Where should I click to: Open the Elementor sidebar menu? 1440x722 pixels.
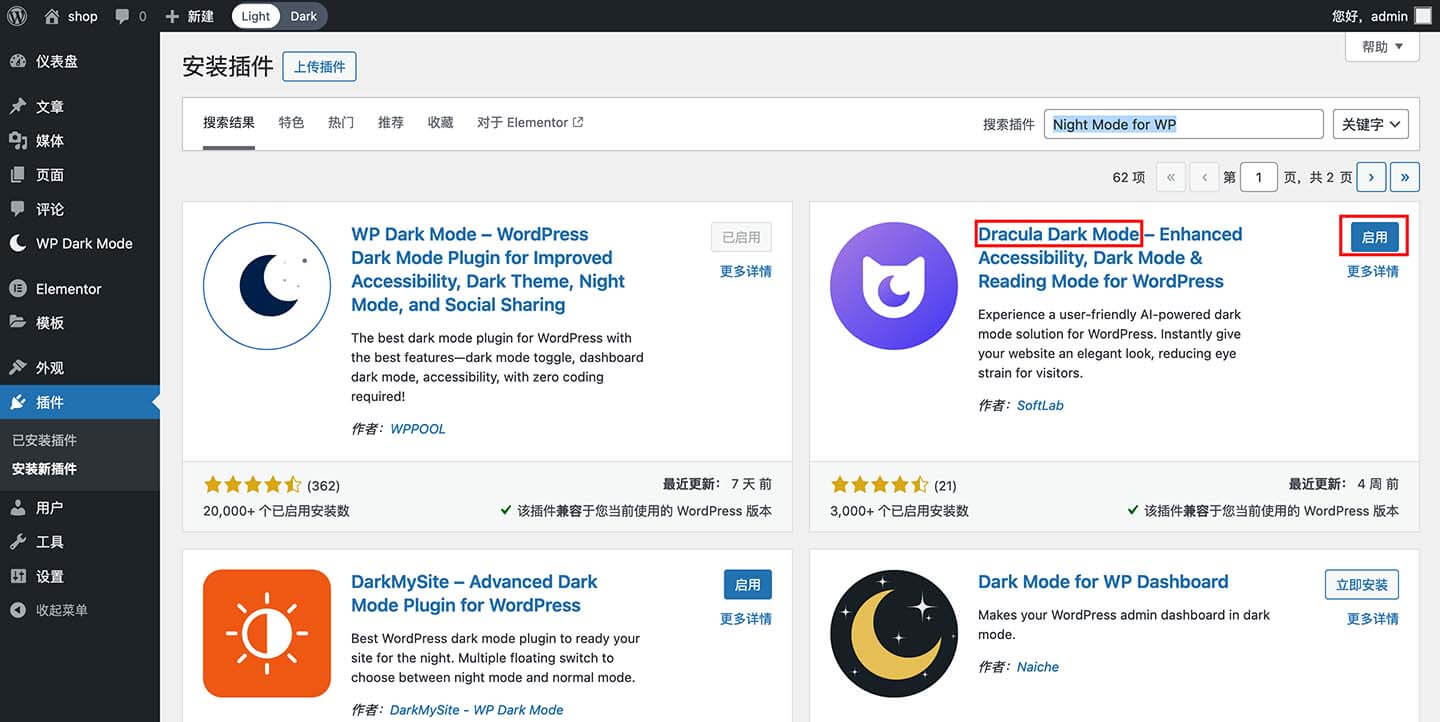(x=80, y=289)
